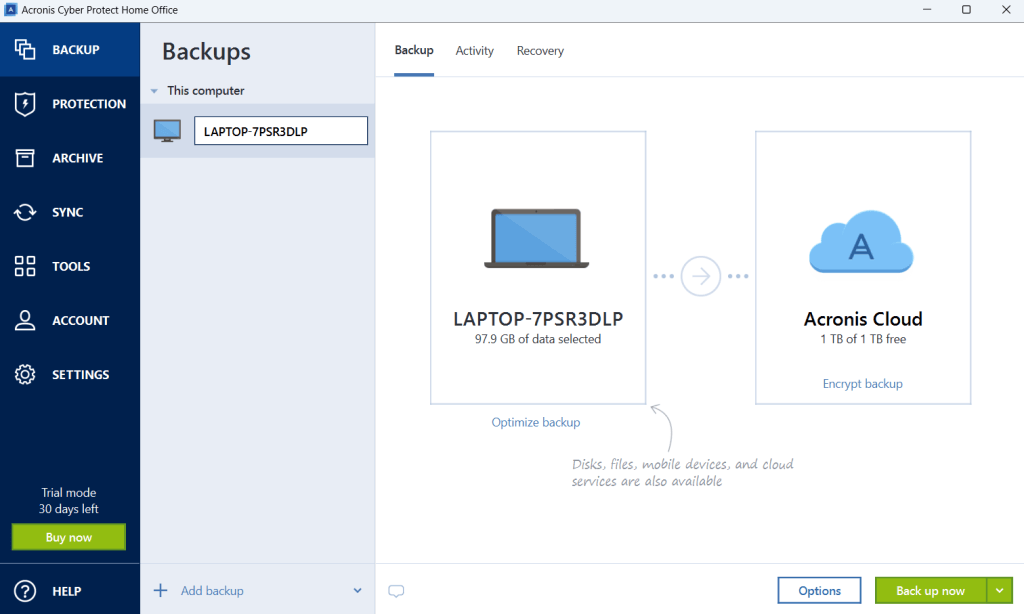Viewport: 1024px width, 614px height.
Task: Click the Settings gear icon
Action: tap(25, 374)
